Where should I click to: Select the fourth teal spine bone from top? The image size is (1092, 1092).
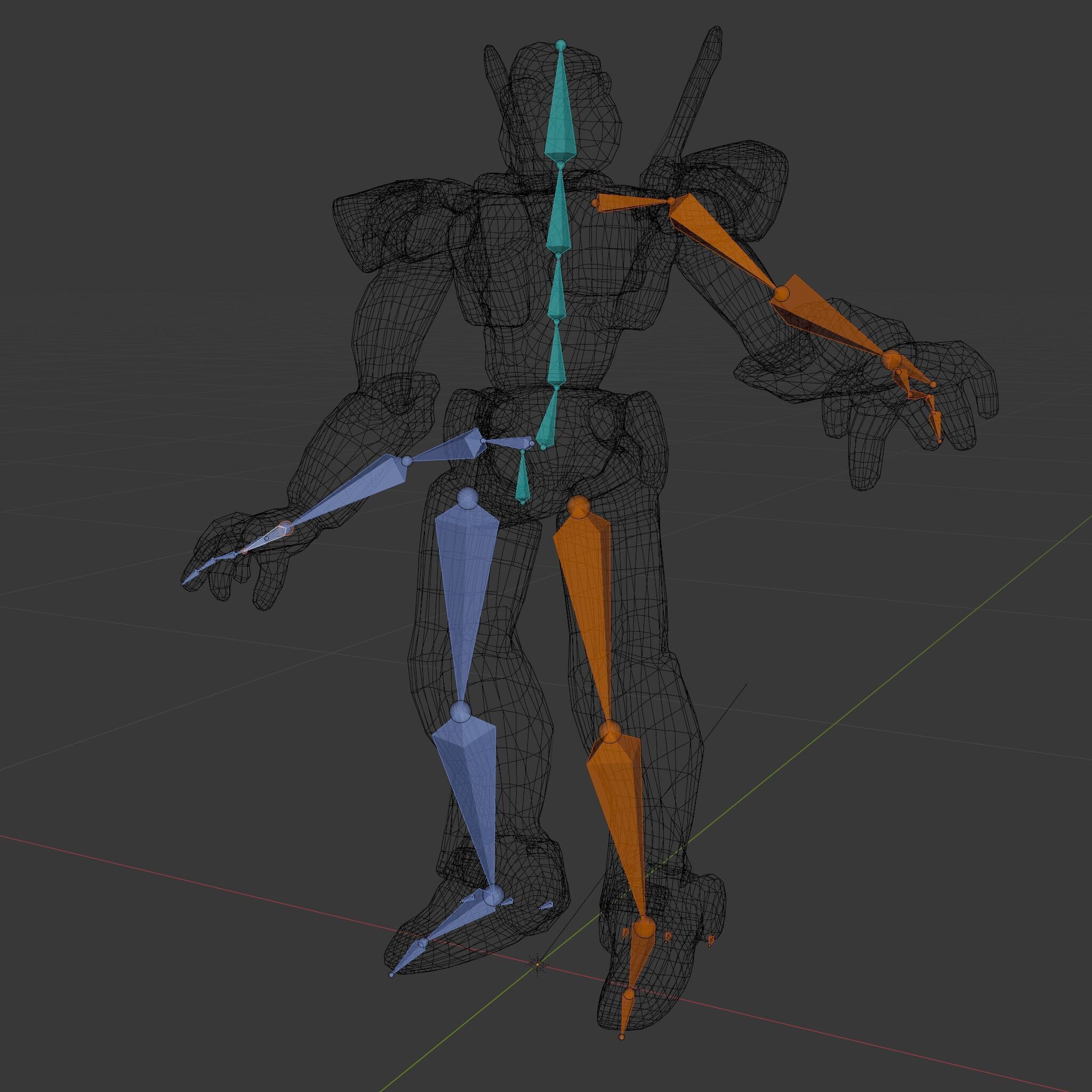557,356
